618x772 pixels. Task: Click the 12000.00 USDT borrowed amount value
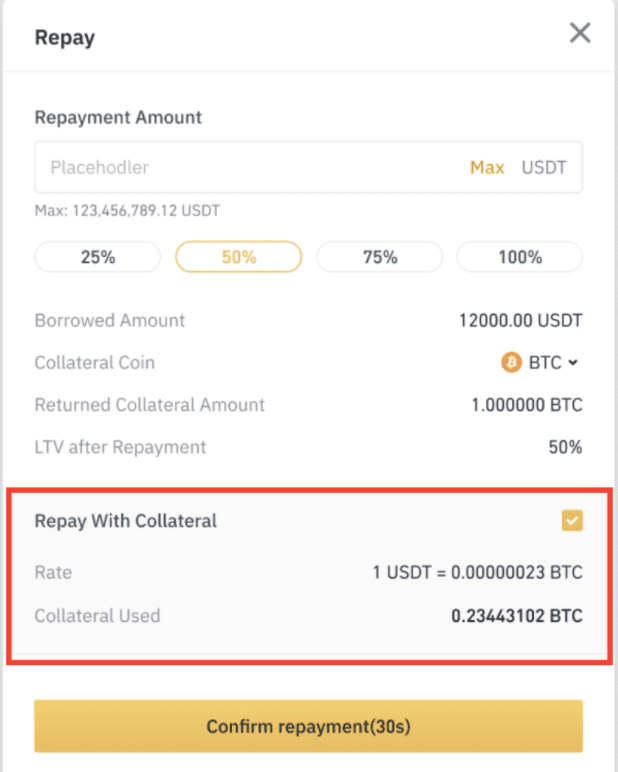click(520, 321)
